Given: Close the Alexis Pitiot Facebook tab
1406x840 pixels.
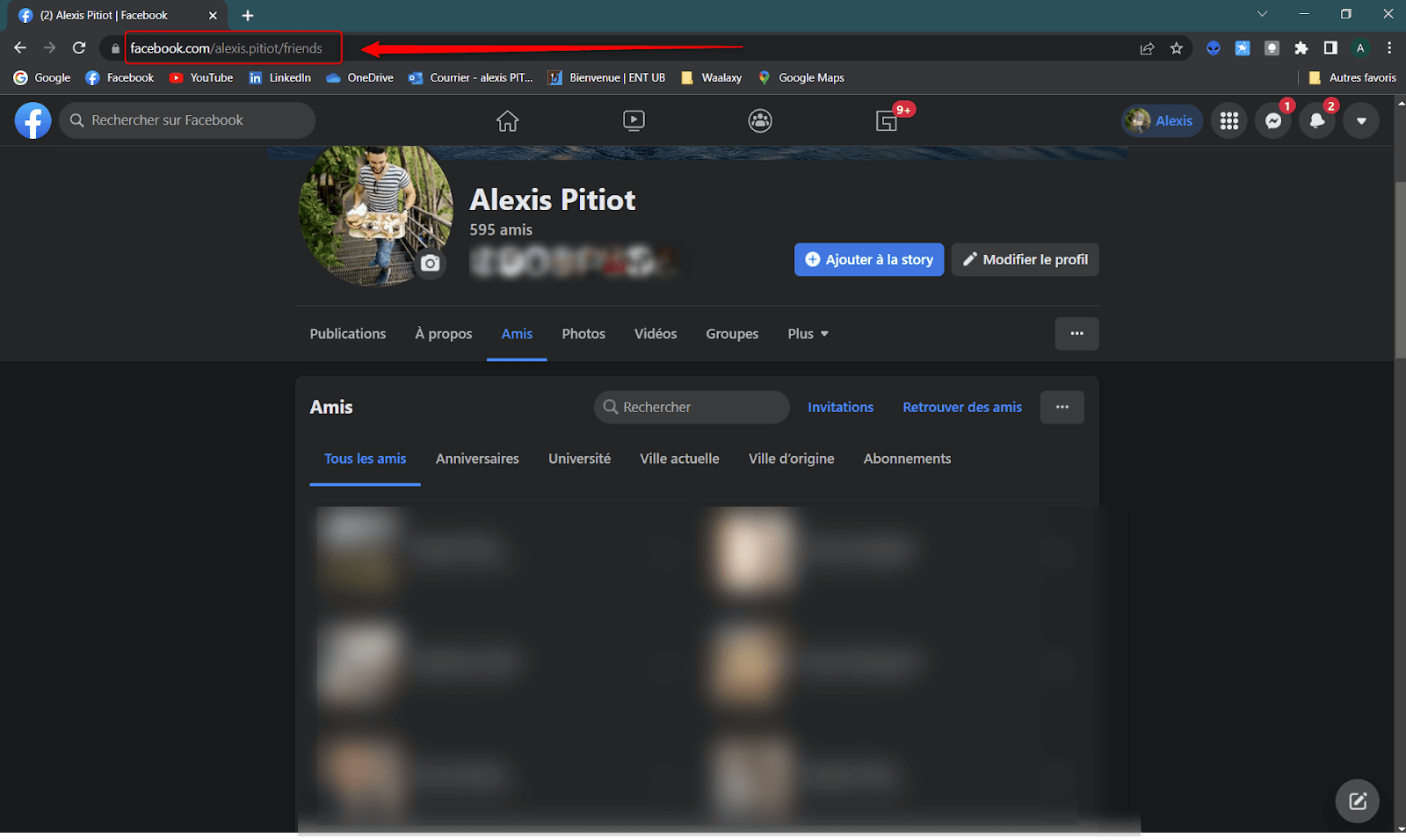Looking at the screenshot, I should click(213, 16).
